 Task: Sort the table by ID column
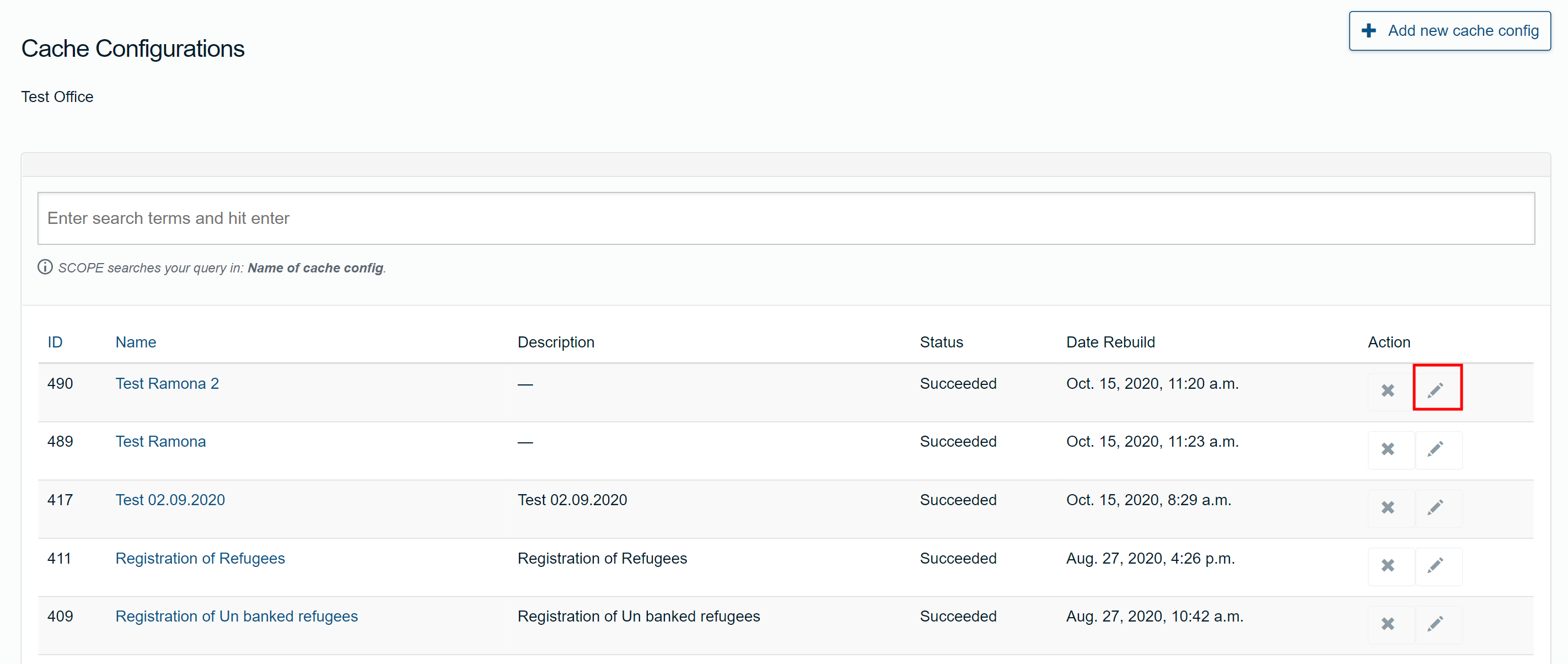coord(55,342)
